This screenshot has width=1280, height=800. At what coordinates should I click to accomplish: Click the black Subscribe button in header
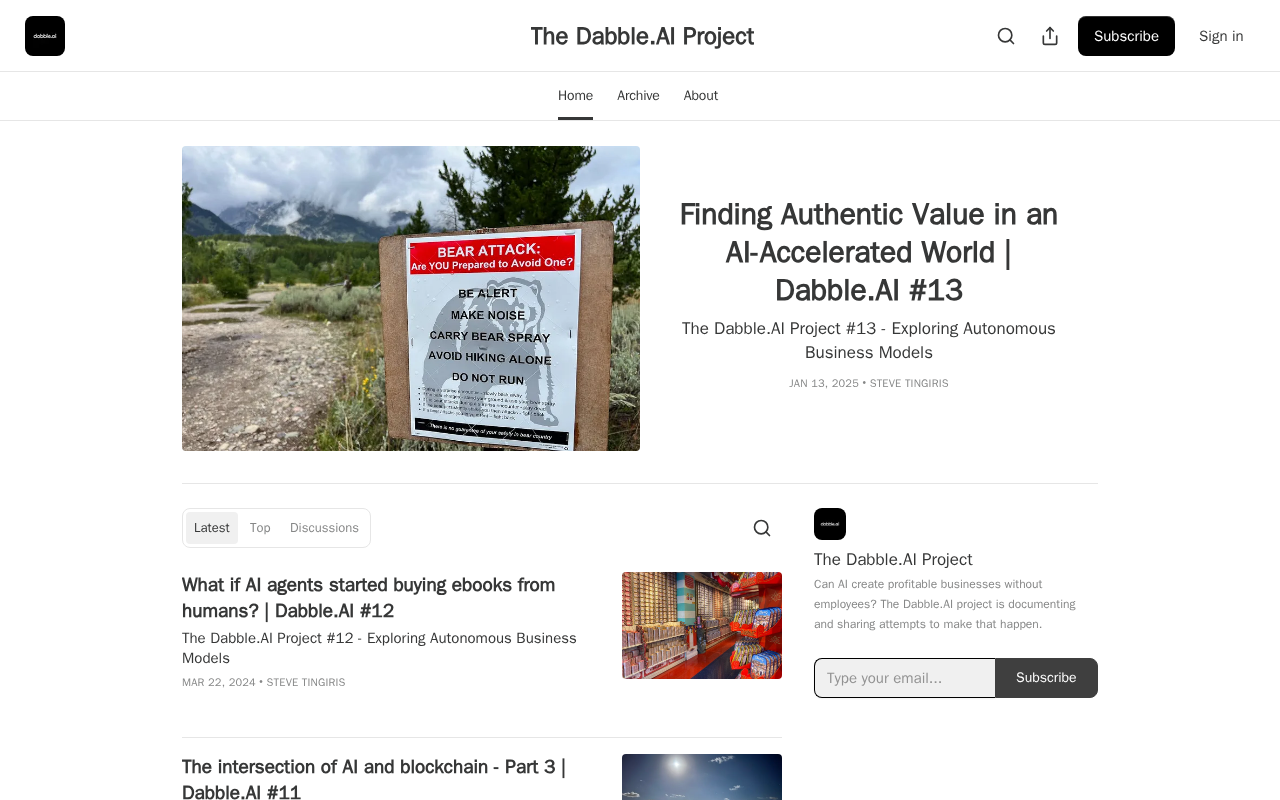[x=1126, y=36]
